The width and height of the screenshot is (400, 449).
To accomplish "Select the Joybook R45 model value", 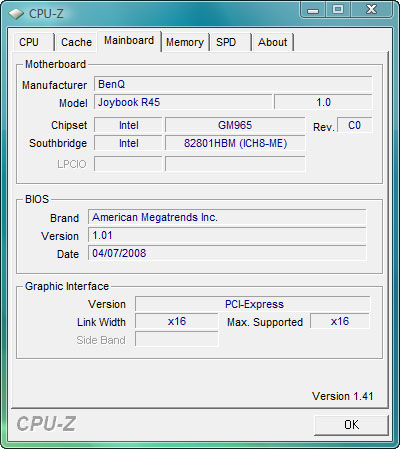I will (183, 102).
